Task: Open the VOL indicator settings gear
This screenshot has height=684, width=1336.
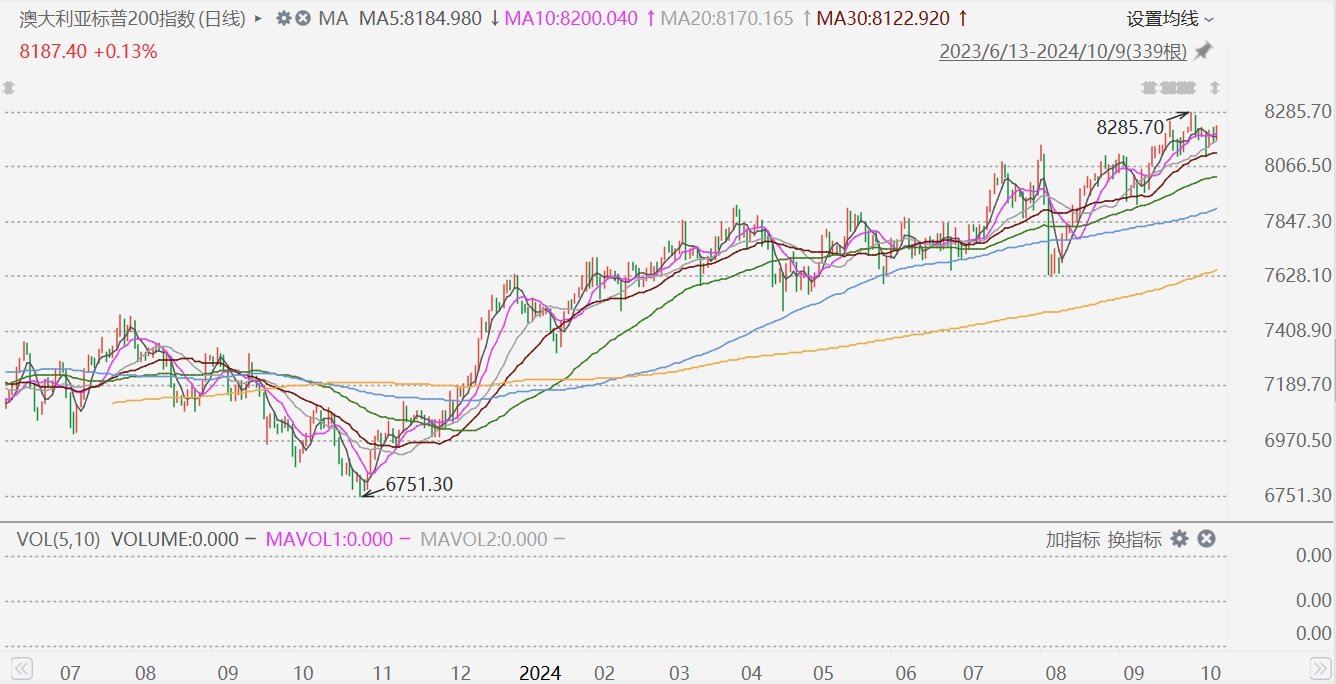Action: pyautogui.click(x=1180, y=539)
